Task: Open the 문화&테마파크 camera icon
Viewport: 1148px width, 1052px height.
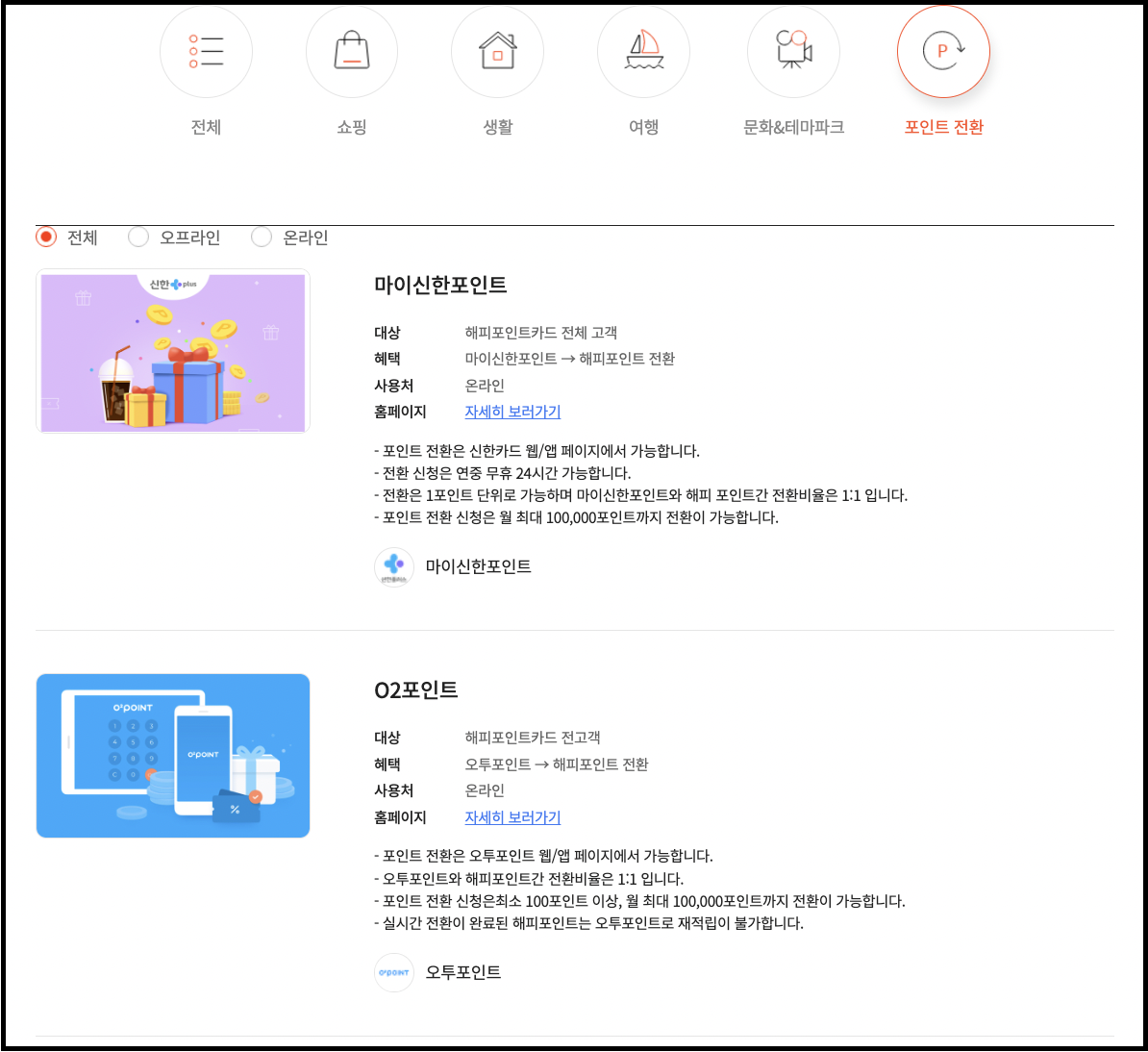Action: (793, 51)
